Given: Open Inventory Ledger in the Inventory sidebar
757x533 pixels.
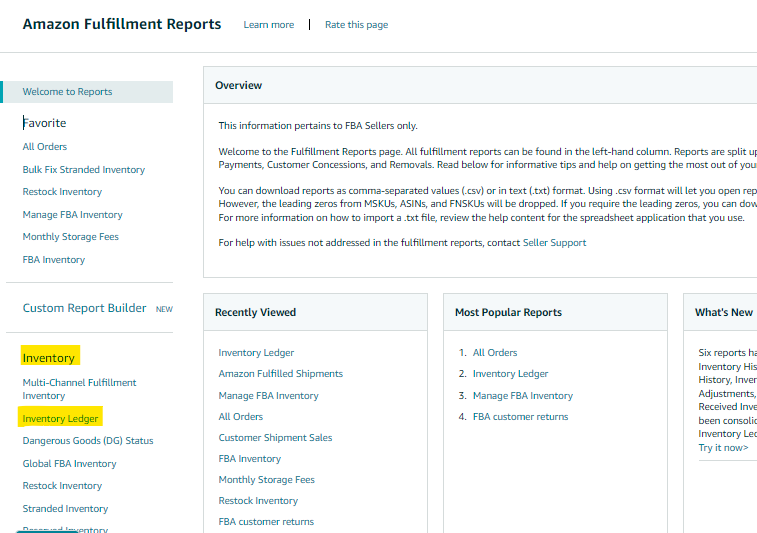Looking at the screenshot, I should pyautogui.click(x=60, y=419).
